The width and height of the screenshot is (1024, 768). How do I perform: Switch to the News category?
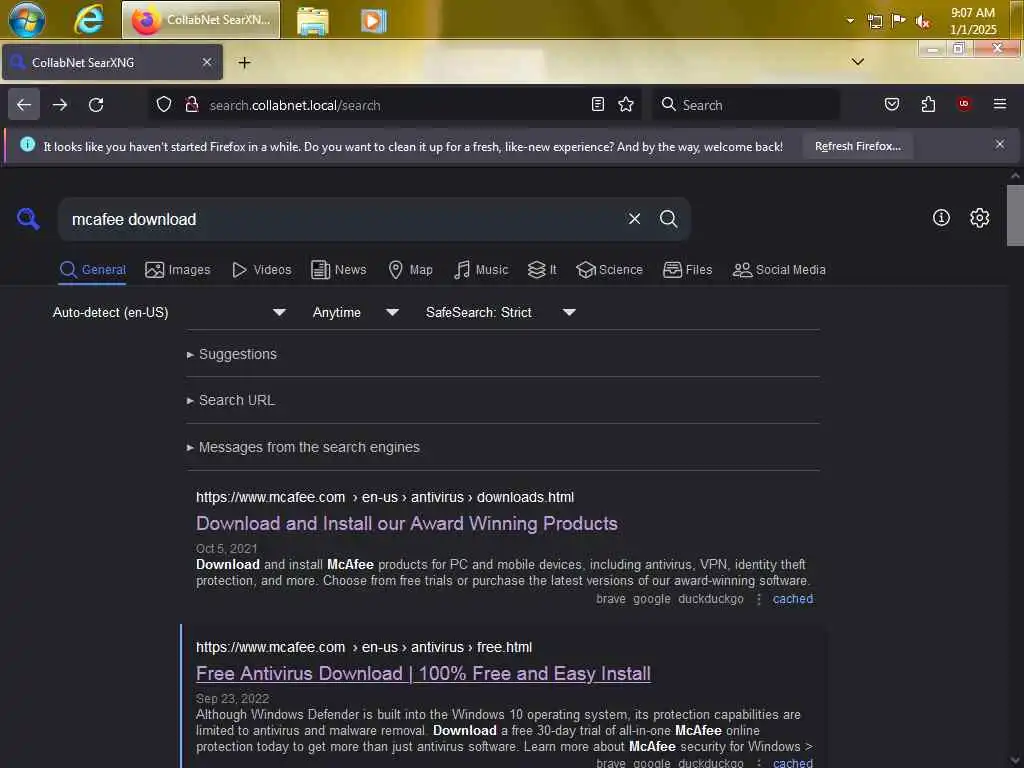(x=338, y=270)
